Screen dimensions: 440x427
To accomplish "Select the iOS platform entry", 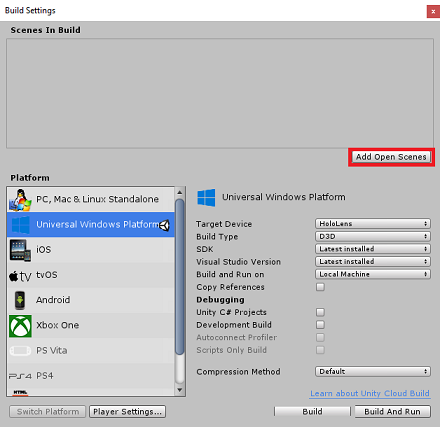I will click(91, 250).
